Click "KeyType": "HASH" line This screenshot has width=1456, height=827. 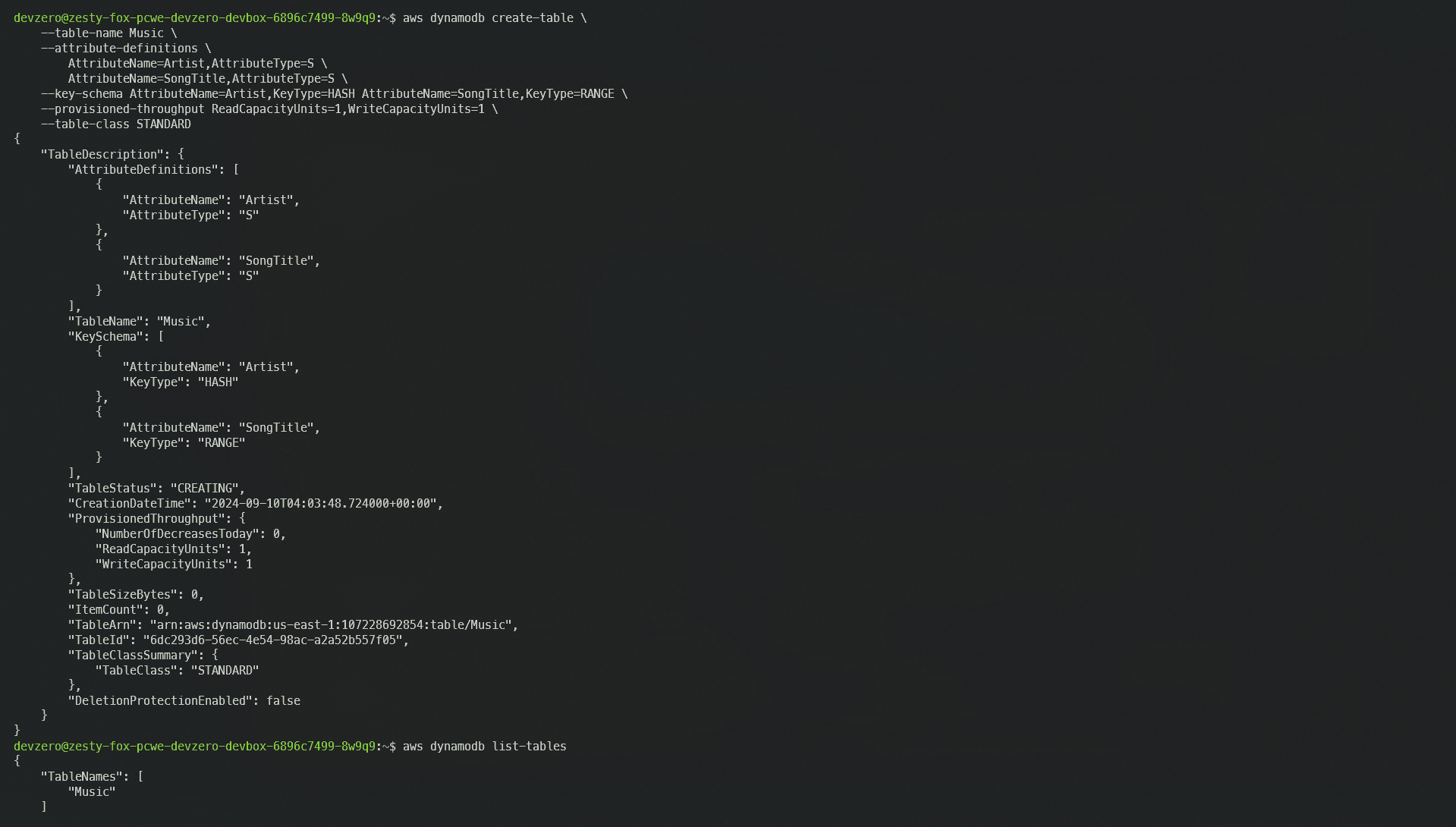tap(181, 382)
